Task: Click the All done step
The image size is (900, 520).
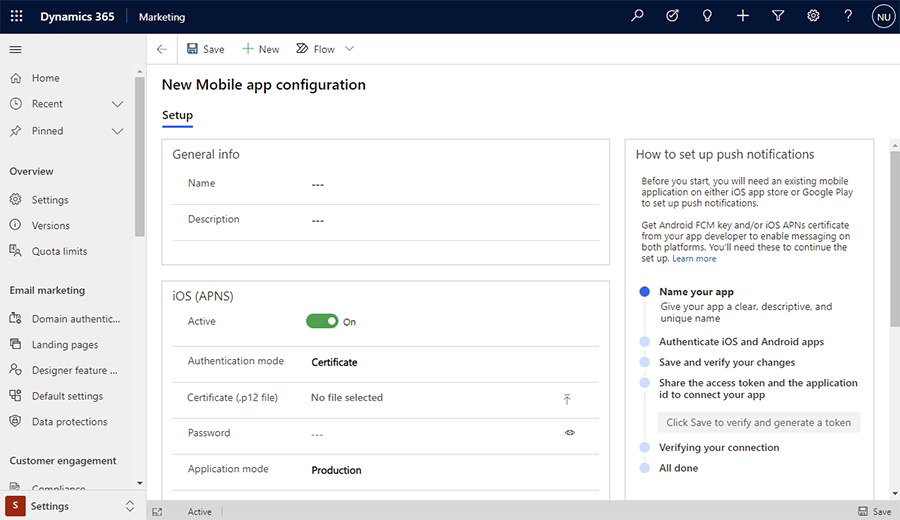Action: coord(678,468)
